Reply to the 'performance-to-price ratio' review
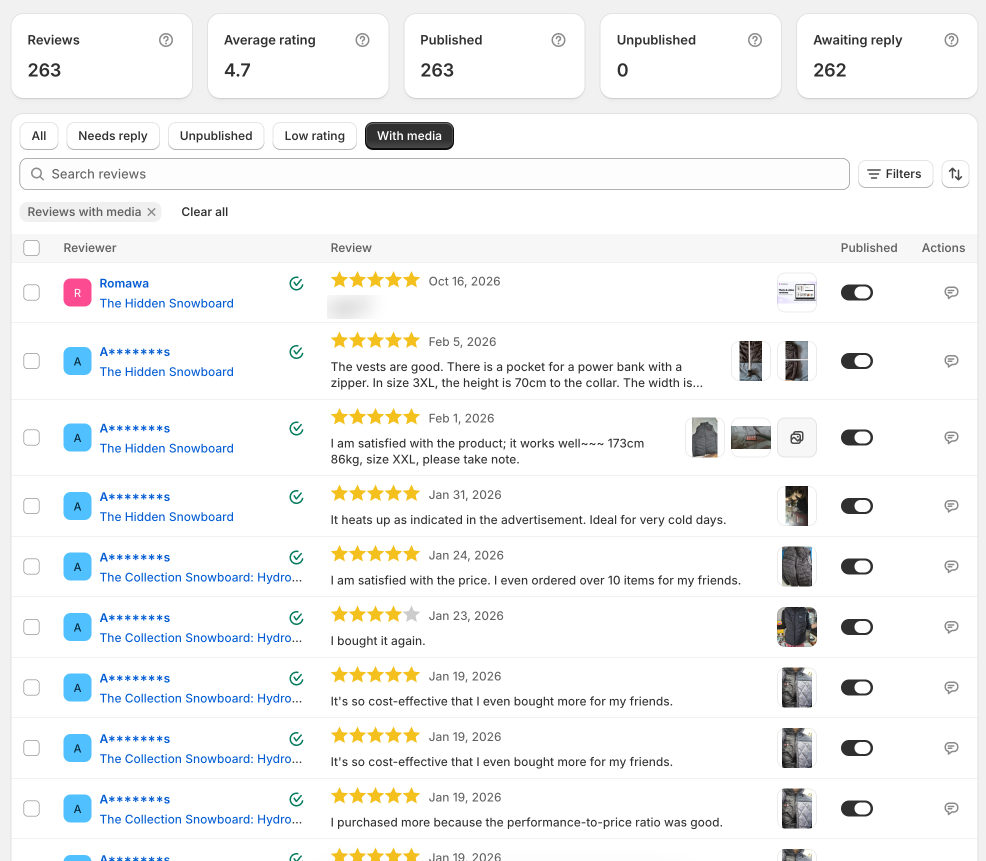 (951, 809)
